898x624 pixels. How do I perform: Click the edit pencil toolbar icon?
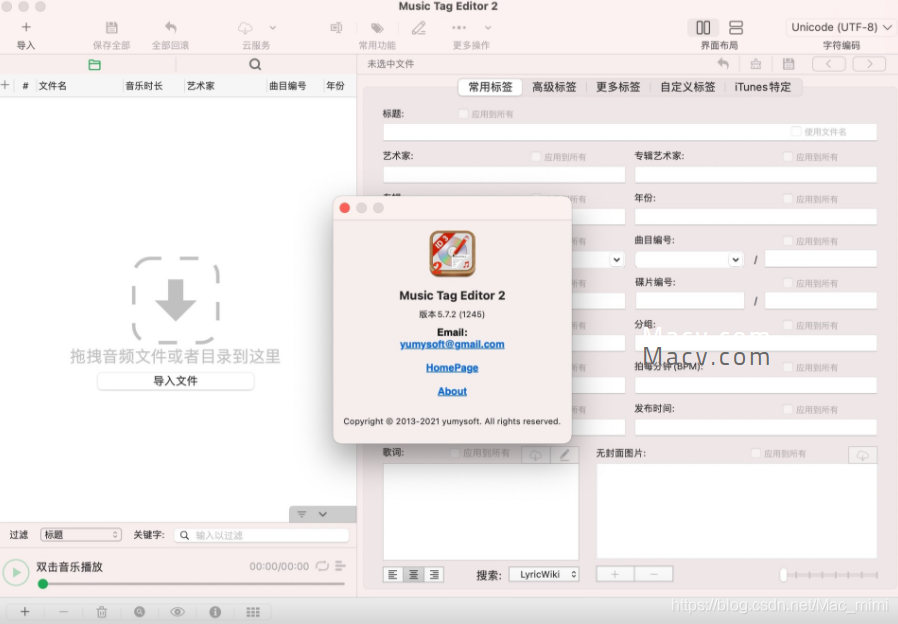[419, 27]
